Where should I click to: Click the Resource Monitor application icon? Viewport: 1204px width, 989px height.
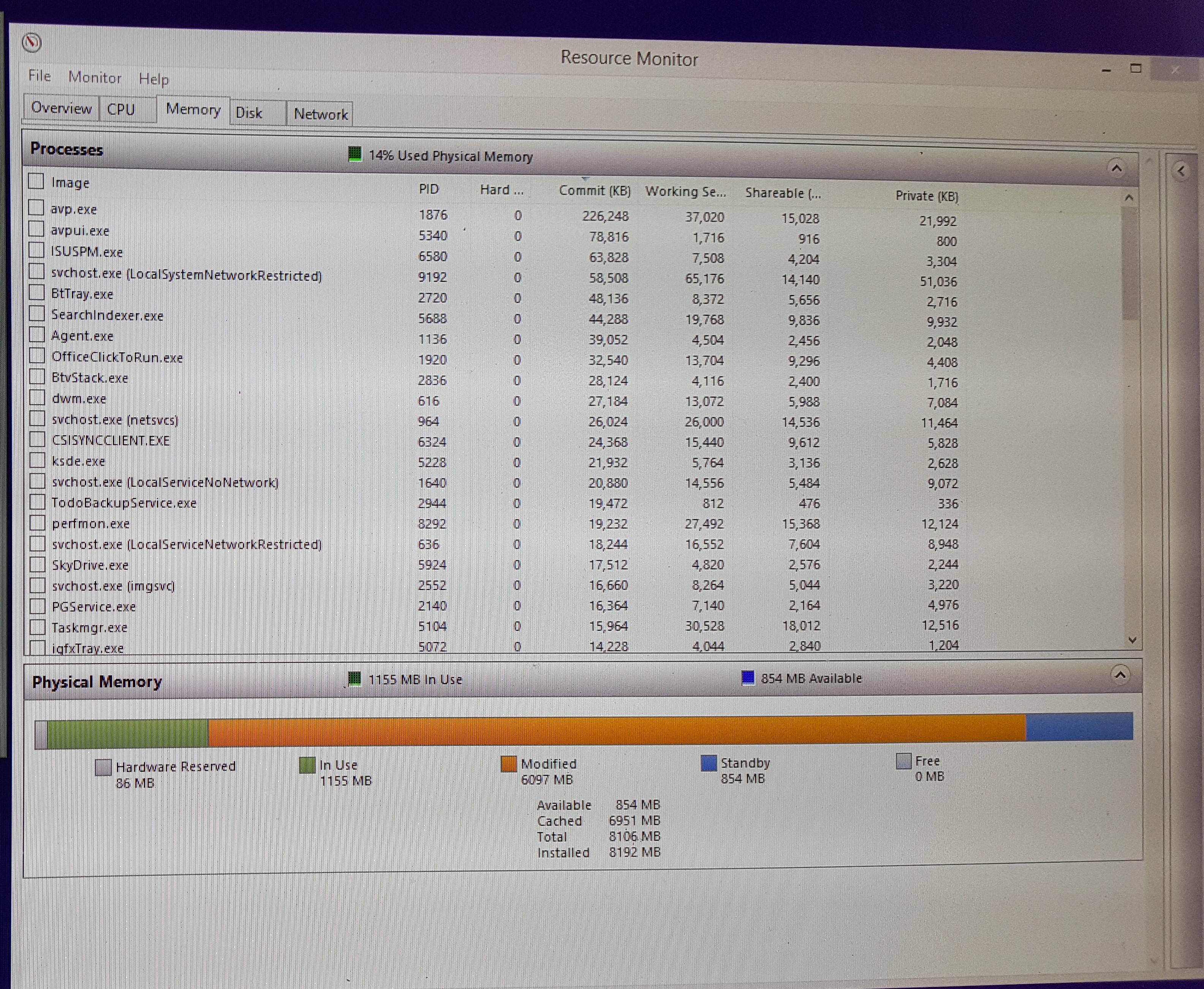[x=32, y=41]
